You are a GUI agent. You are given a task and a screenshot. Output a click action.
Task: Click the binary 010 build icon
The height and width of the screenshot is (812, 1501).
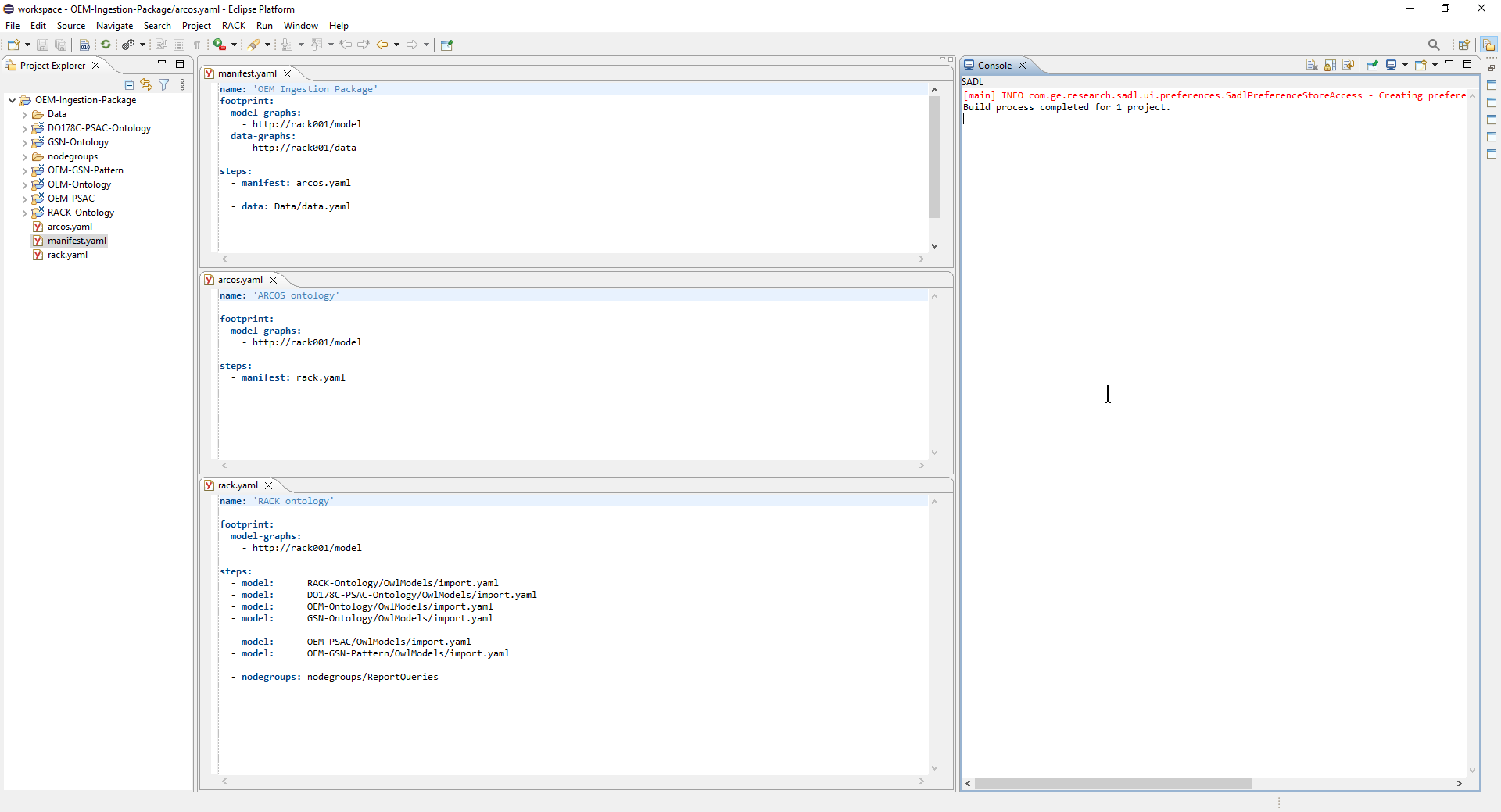pos(84,45)
